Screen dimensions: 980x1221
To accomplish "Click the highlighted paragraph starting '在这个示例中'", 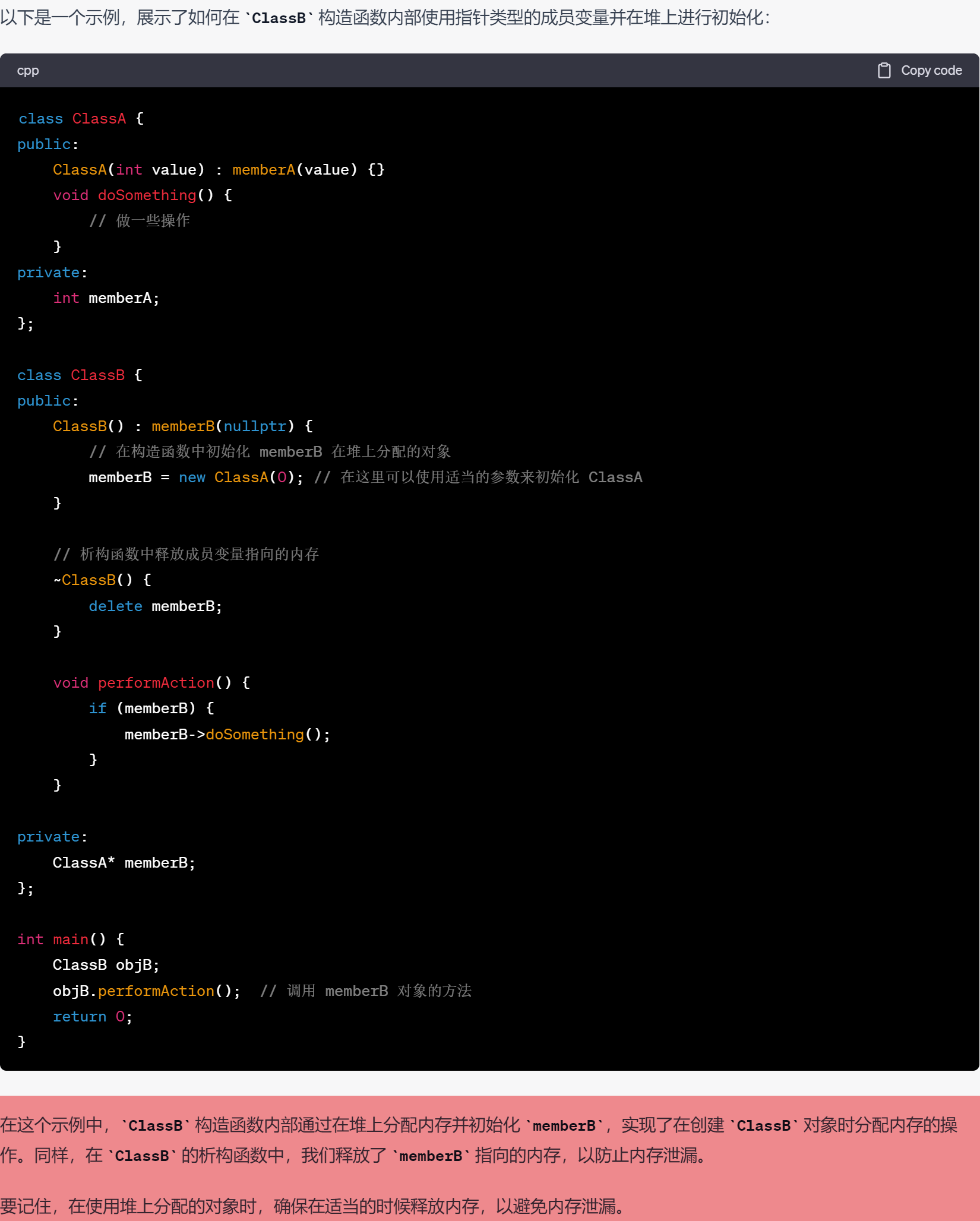I will tap(479, 1140).
